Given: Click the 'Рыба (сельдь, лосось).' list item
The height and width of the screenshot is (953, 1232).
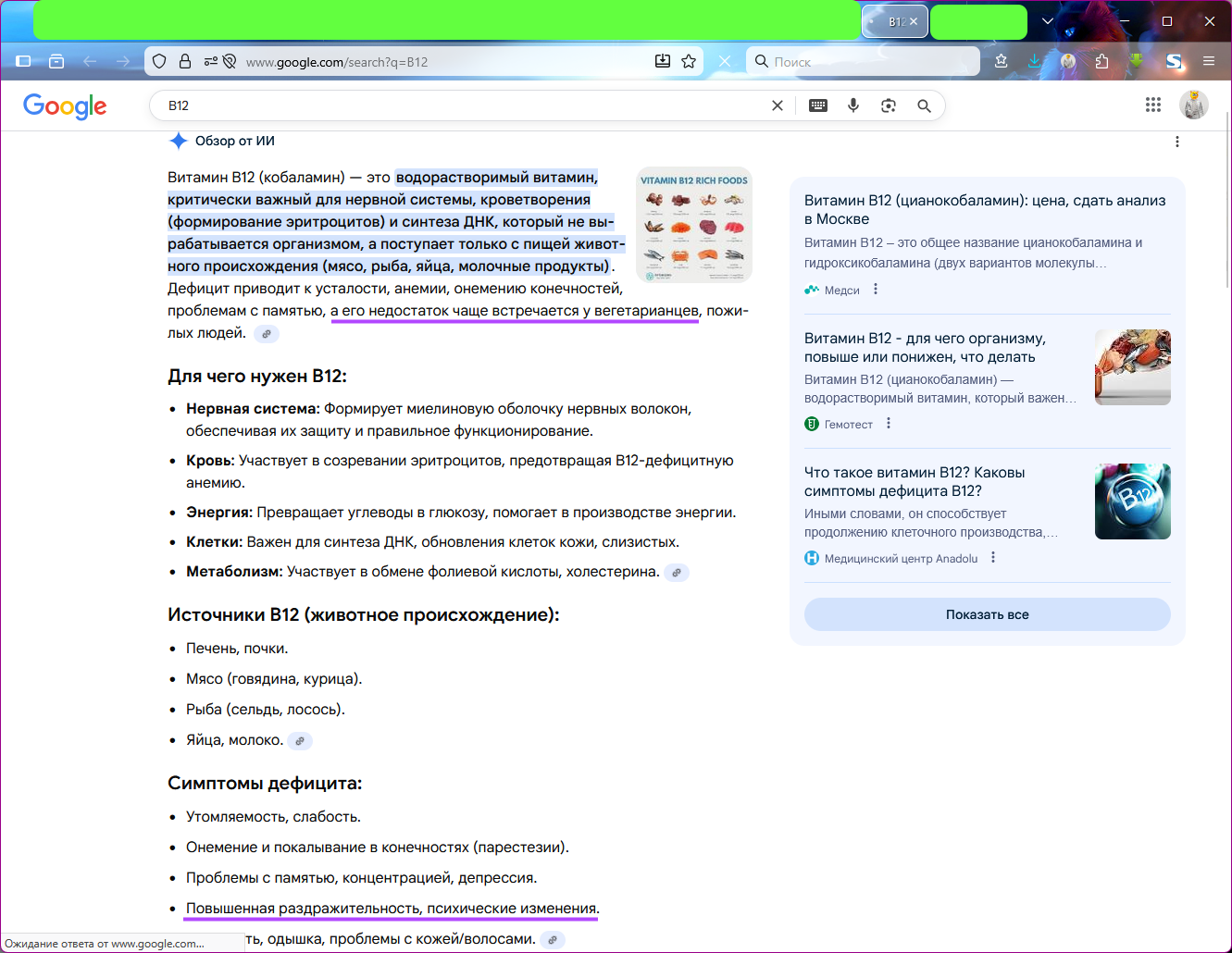Looking at the screenshot, I should 266,710.
